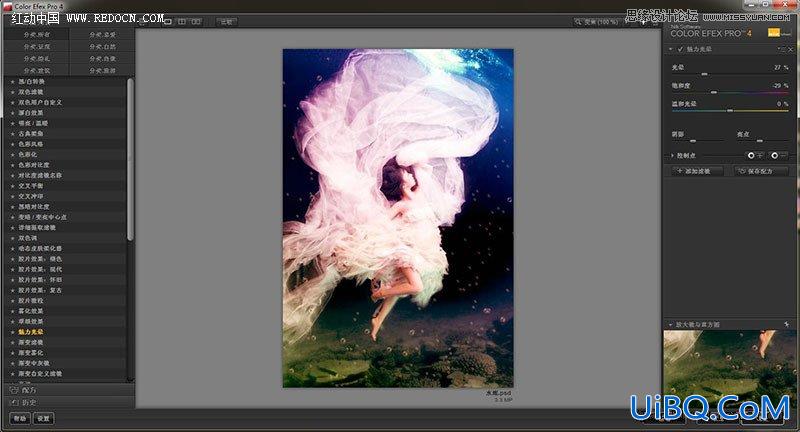Uncheck the 魅力光晕 filter enable checkbox
The width and height of the screenshot is (800, 432).
click(x=680, y=49)
